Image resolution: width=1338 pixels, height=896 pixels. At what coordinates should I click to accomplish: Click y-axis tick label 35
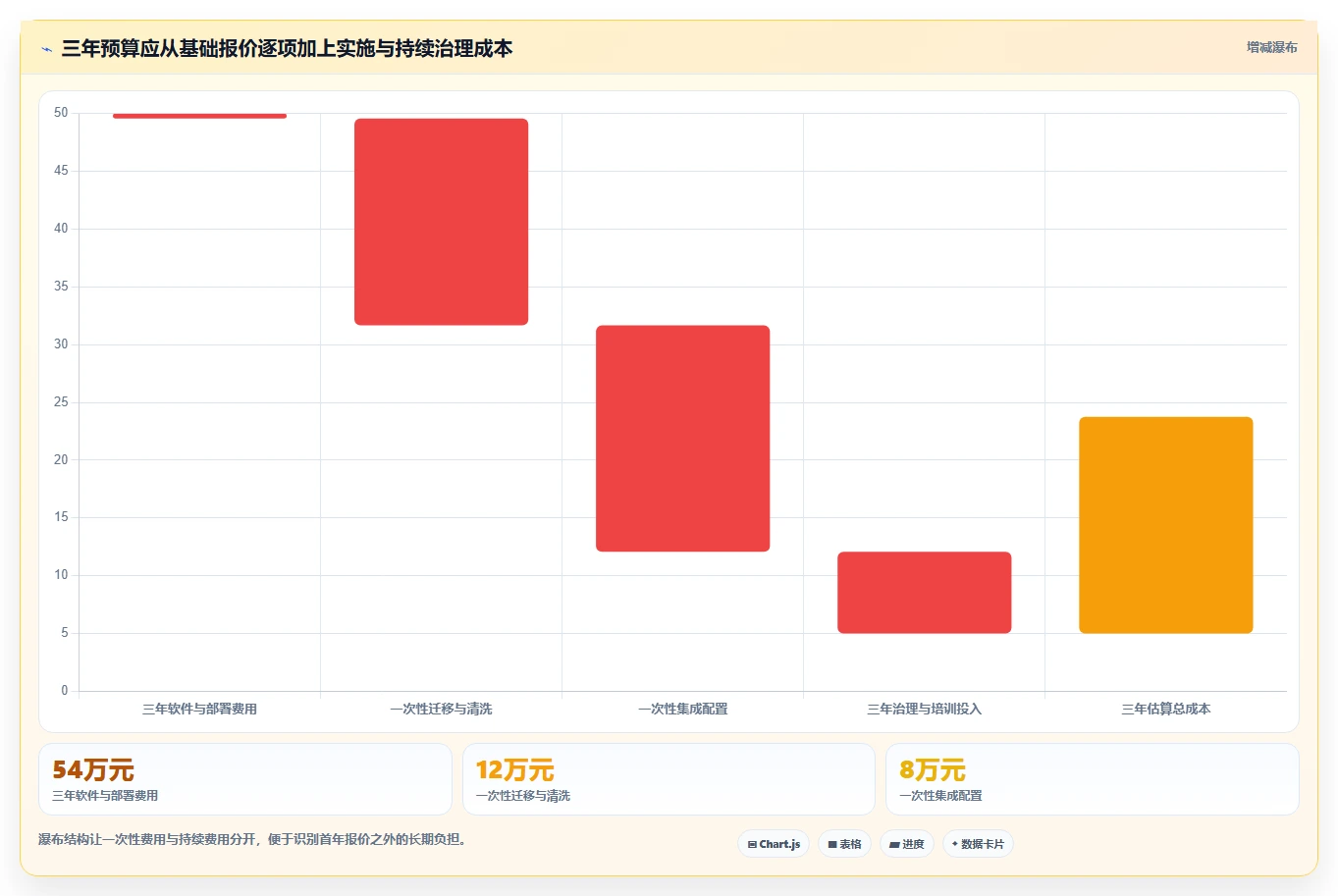click(x=61, y=287)
